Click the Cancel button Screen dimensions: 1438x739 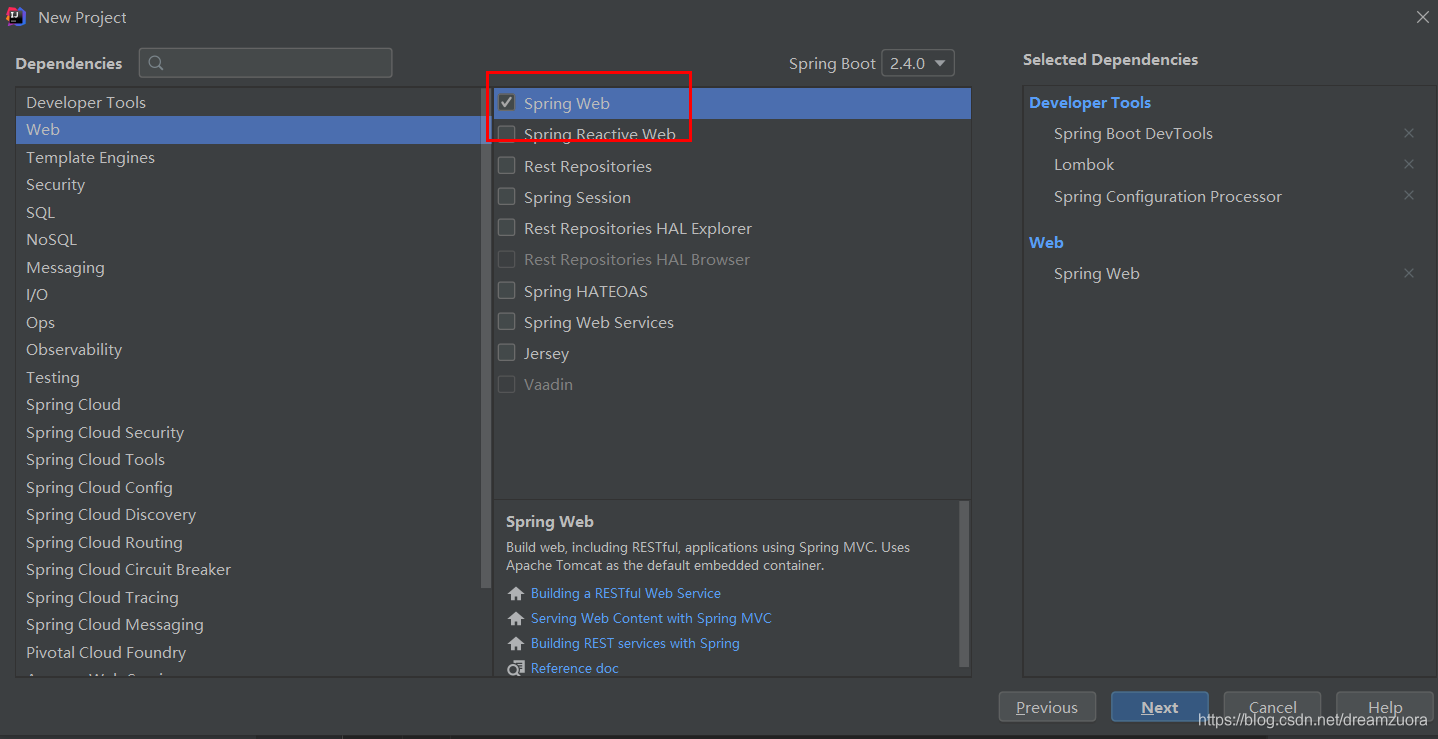[x=1273, y=707]
